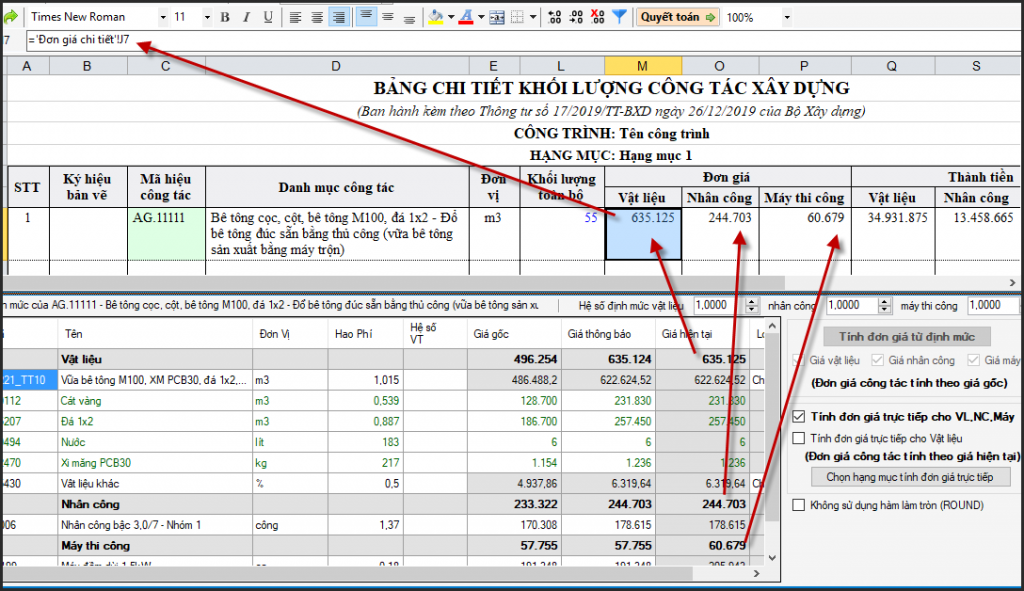Open the Times New Roman font dropdown
1024x591 pixels.
point(163,17)
